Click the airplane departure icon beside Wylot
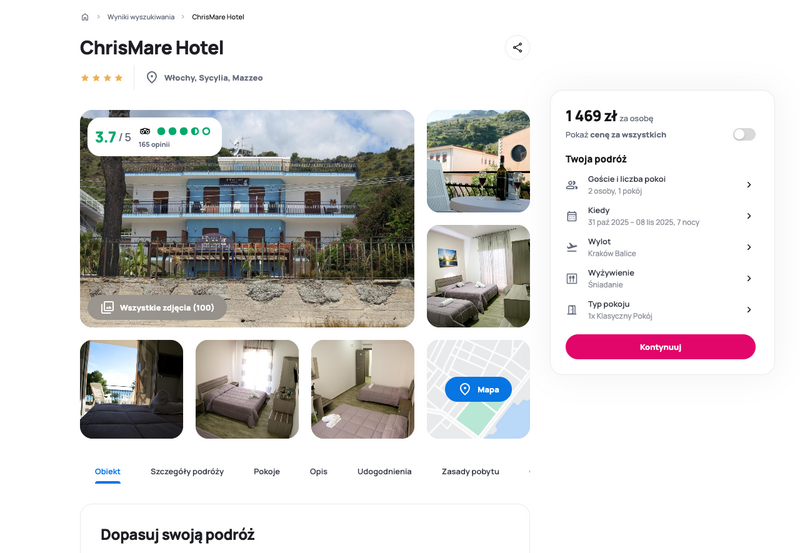The width and height of the screenshot is (800, 553). coord(572,247)
